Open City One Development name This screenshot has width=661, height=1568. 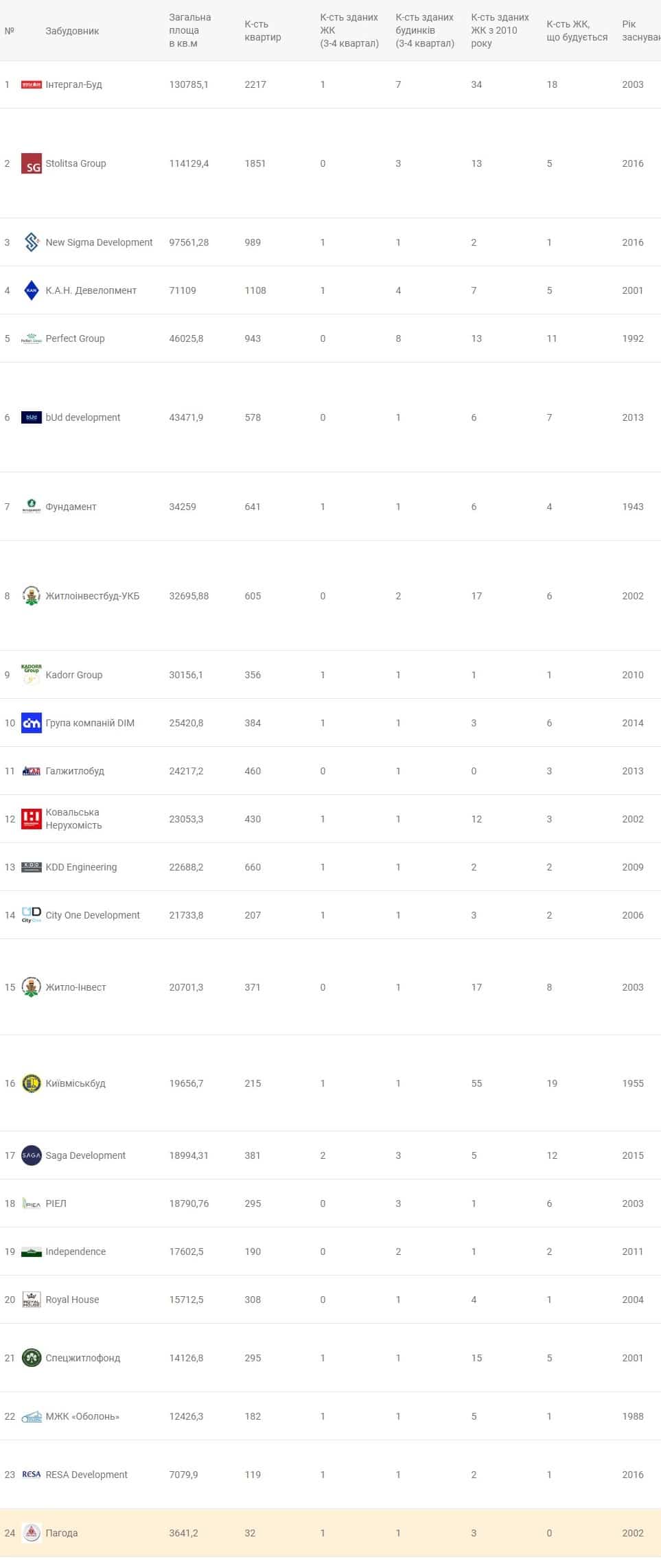tap(93, 915)
